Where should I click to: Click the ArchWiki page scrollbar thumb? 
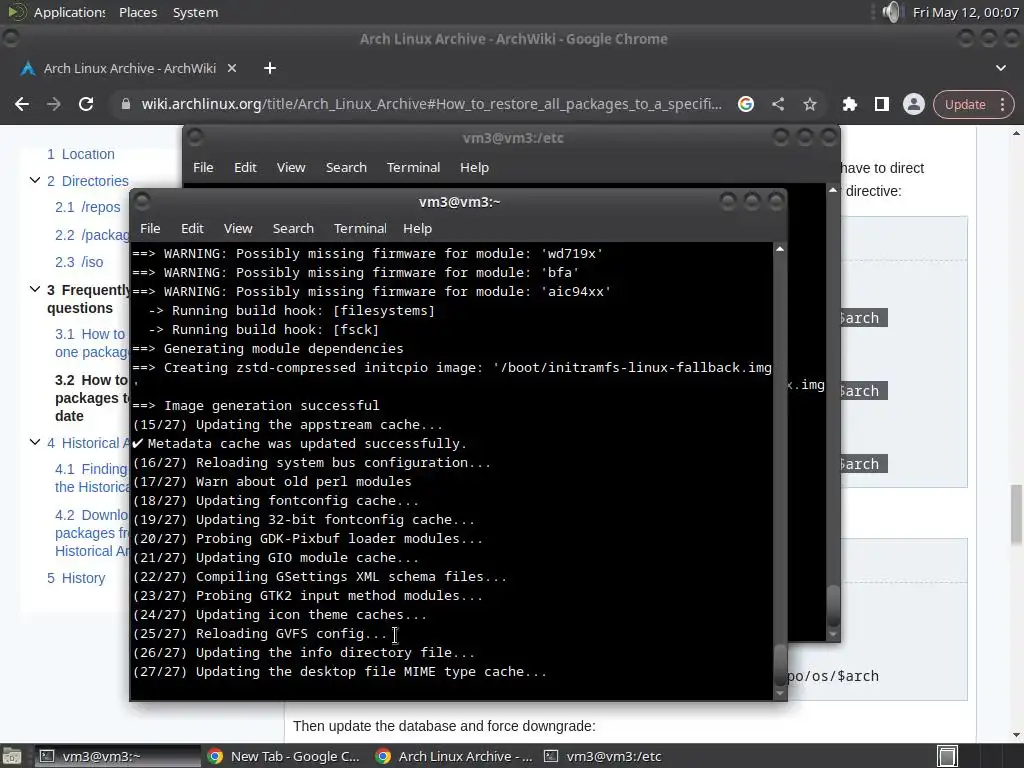1016,513
